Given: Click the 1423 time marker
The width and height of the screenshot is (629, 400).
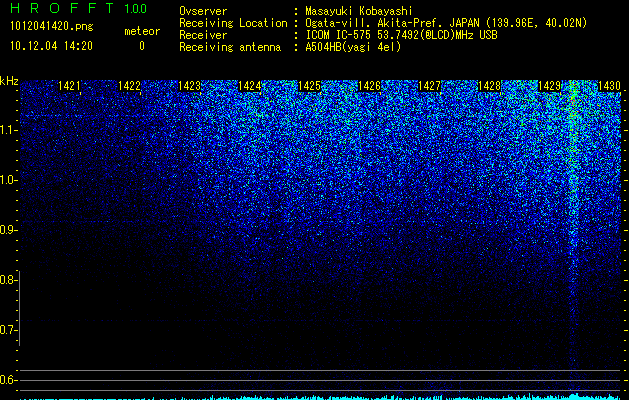Looking at the screenshot, I should click(x=189, y=86).
